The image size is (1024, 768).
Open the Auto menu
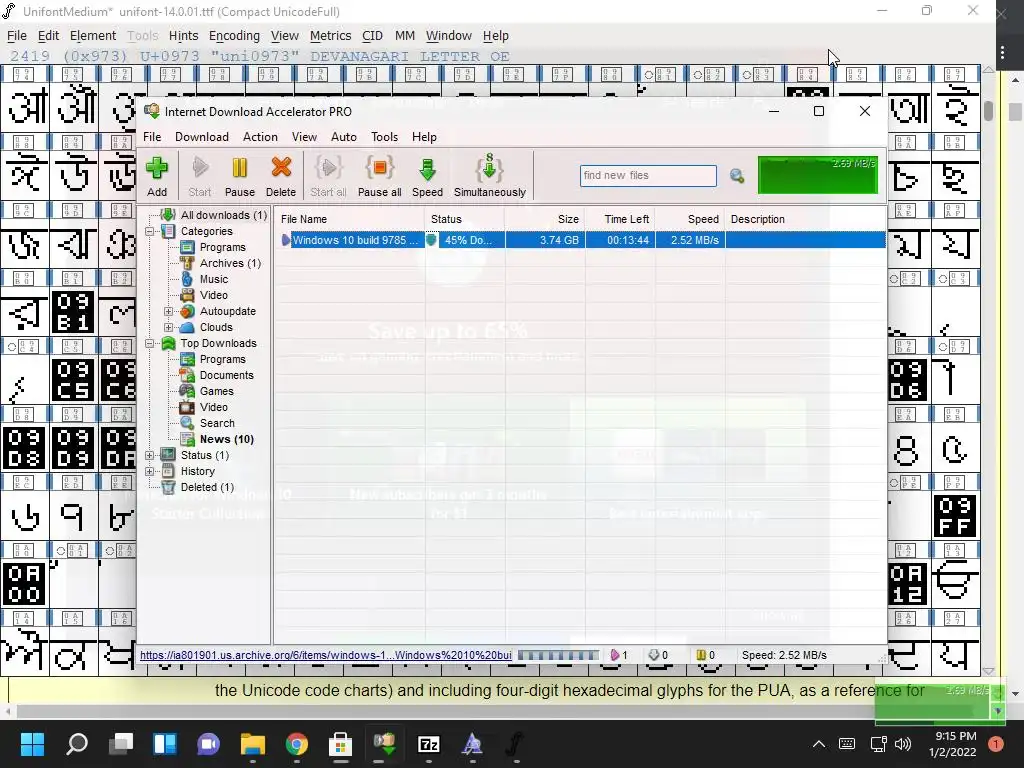(344, 137)
